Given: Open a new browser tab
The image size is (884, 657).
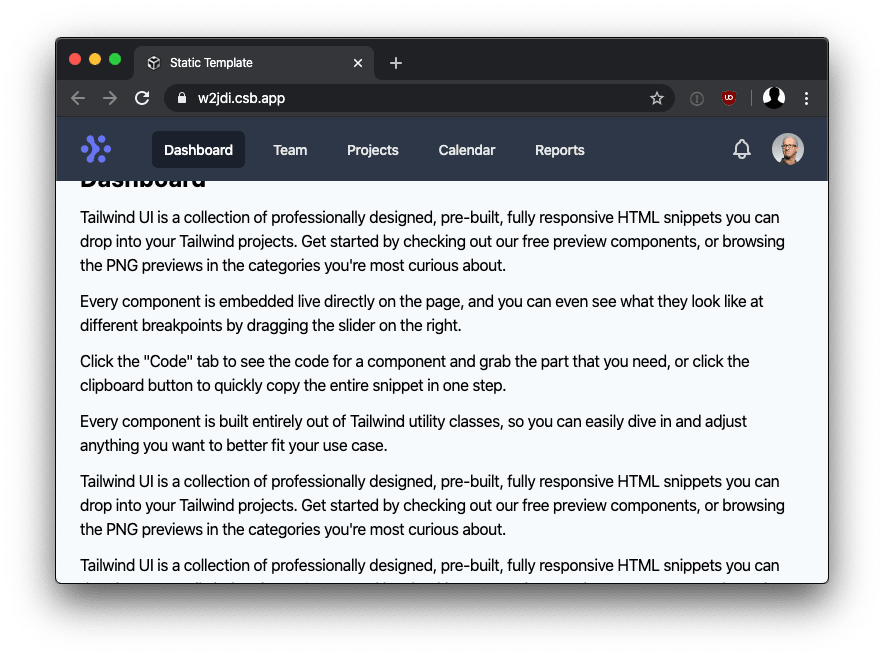Looking at the screenshot, I should click(396, 63).
